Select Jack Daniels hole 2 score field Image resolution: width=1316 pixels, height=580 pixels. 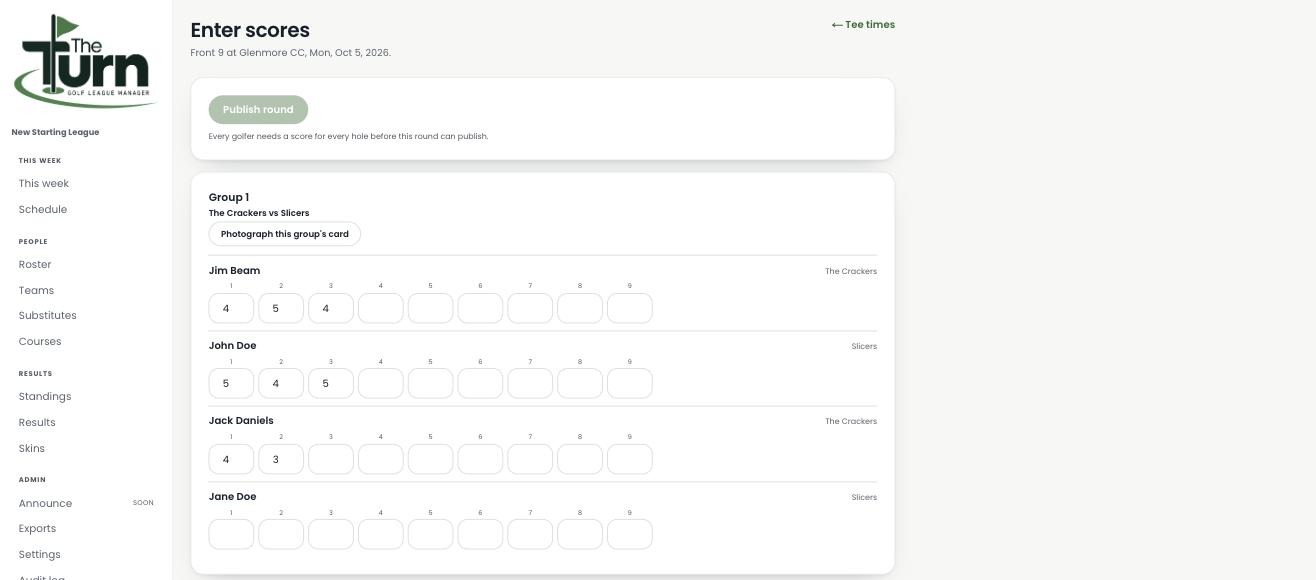tap(281, 459)
